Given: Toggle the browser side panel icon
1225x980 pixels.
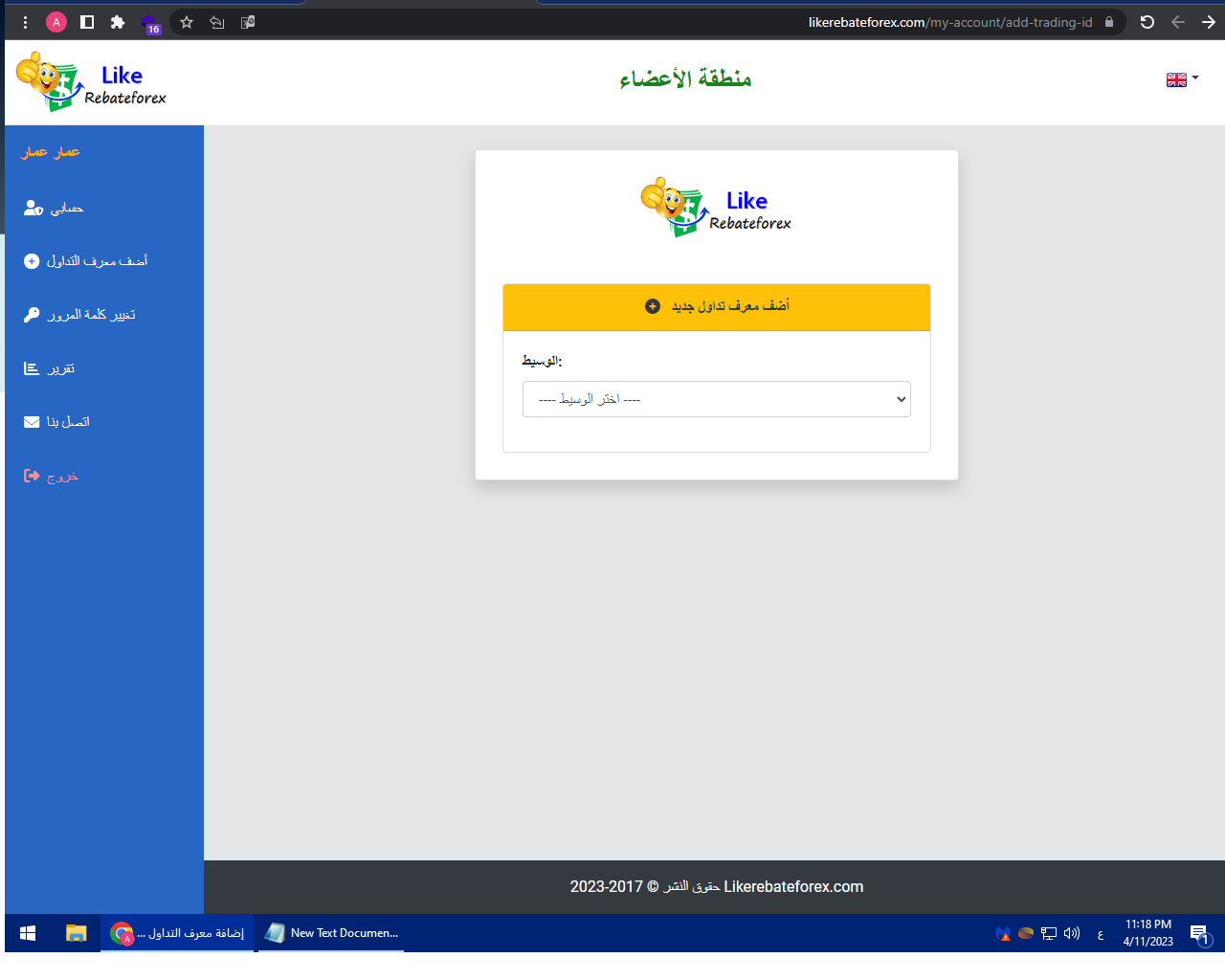Looking at the screenshot, I should point(87,22).
